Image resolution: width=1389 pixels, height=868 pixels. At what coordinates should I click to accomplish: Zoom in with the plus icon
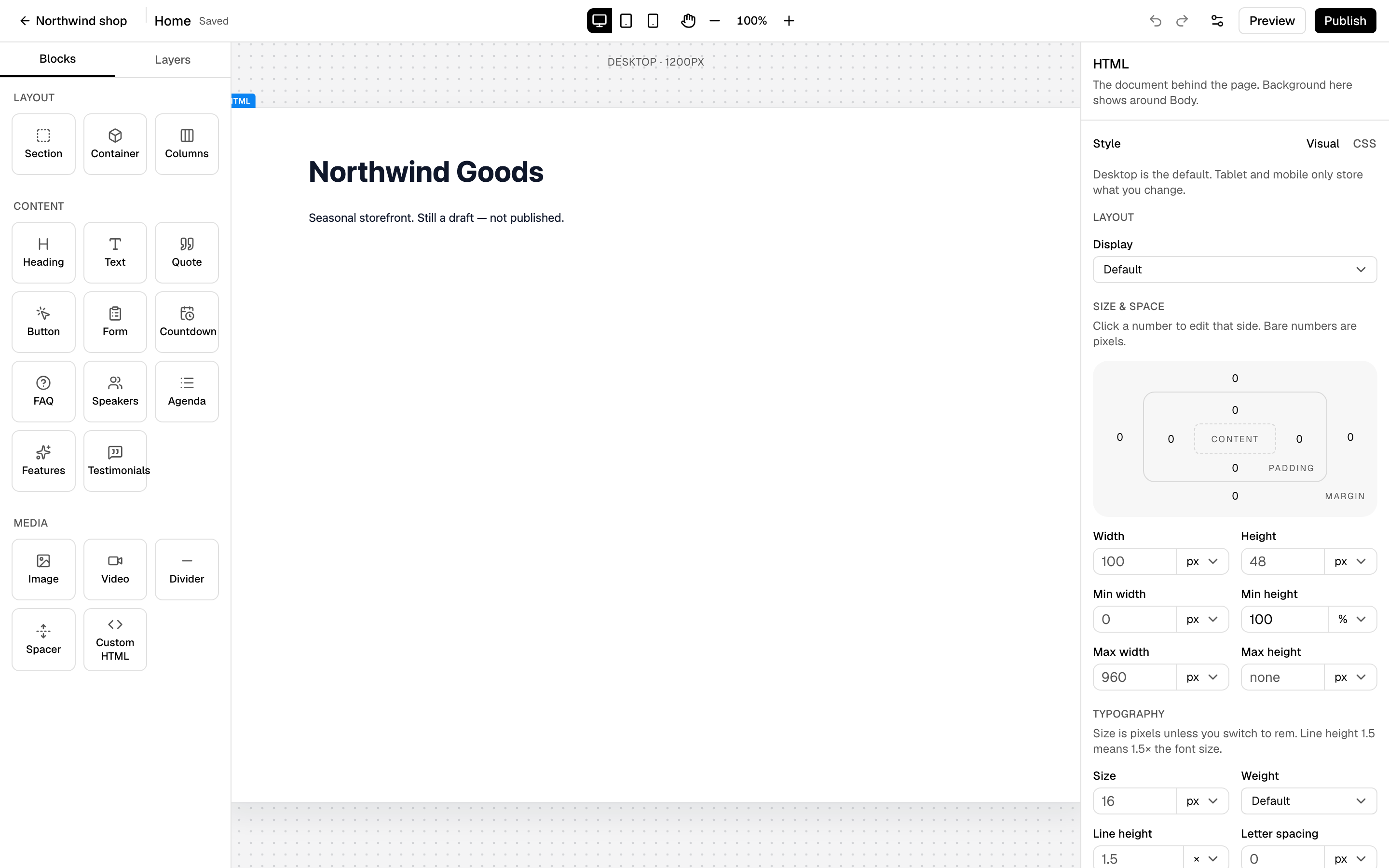point(789,21)
